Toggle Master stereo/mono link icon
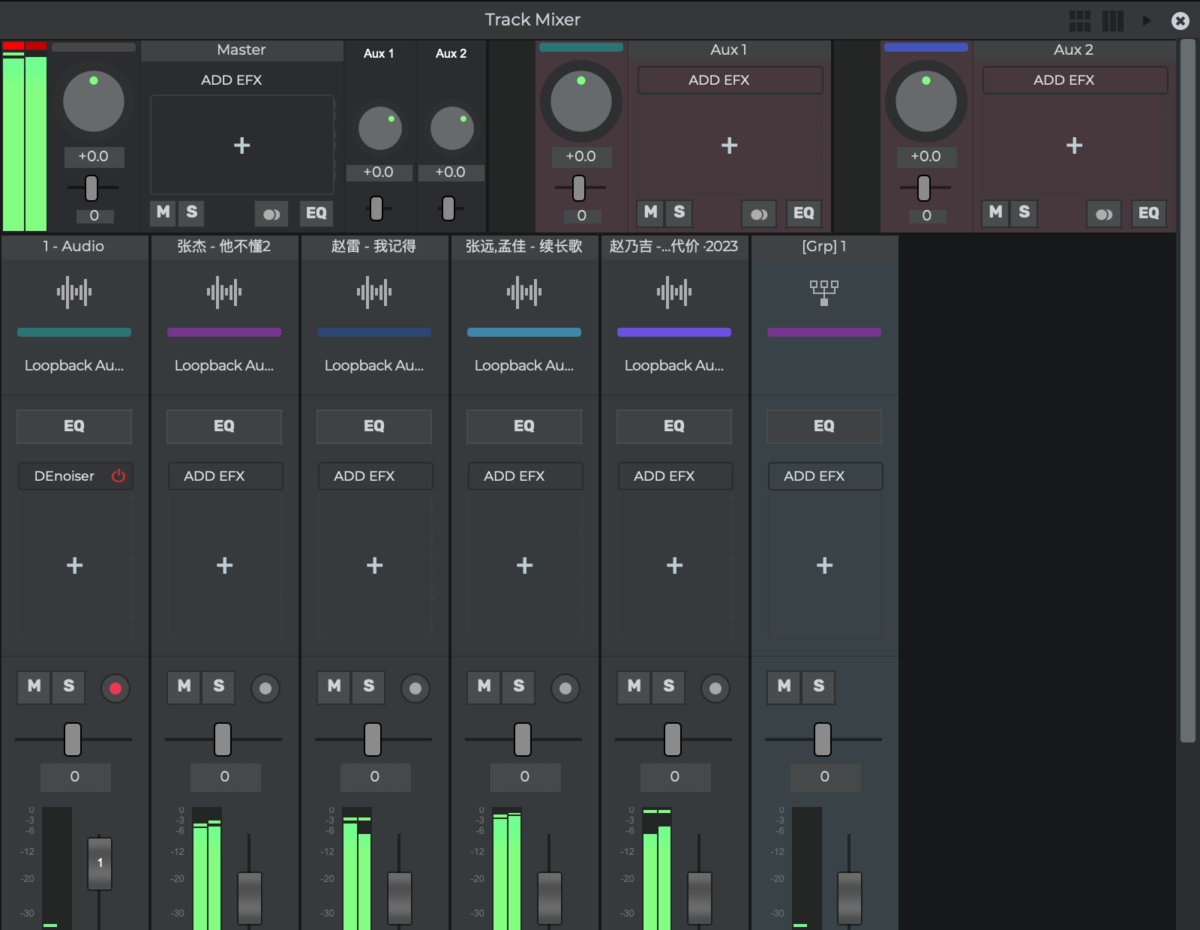Screen dimensions: 1200x930 click(271, 214)
